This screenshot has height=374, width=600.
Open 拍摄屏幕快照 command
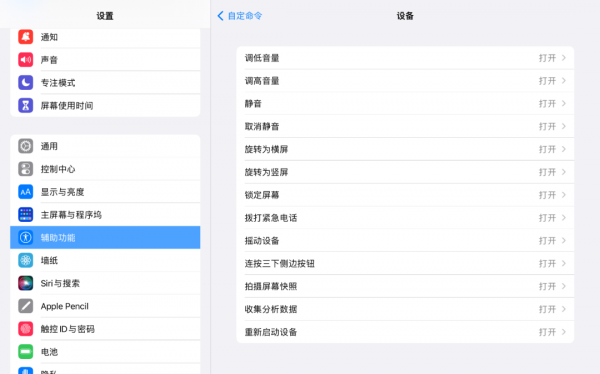point(405,286)
